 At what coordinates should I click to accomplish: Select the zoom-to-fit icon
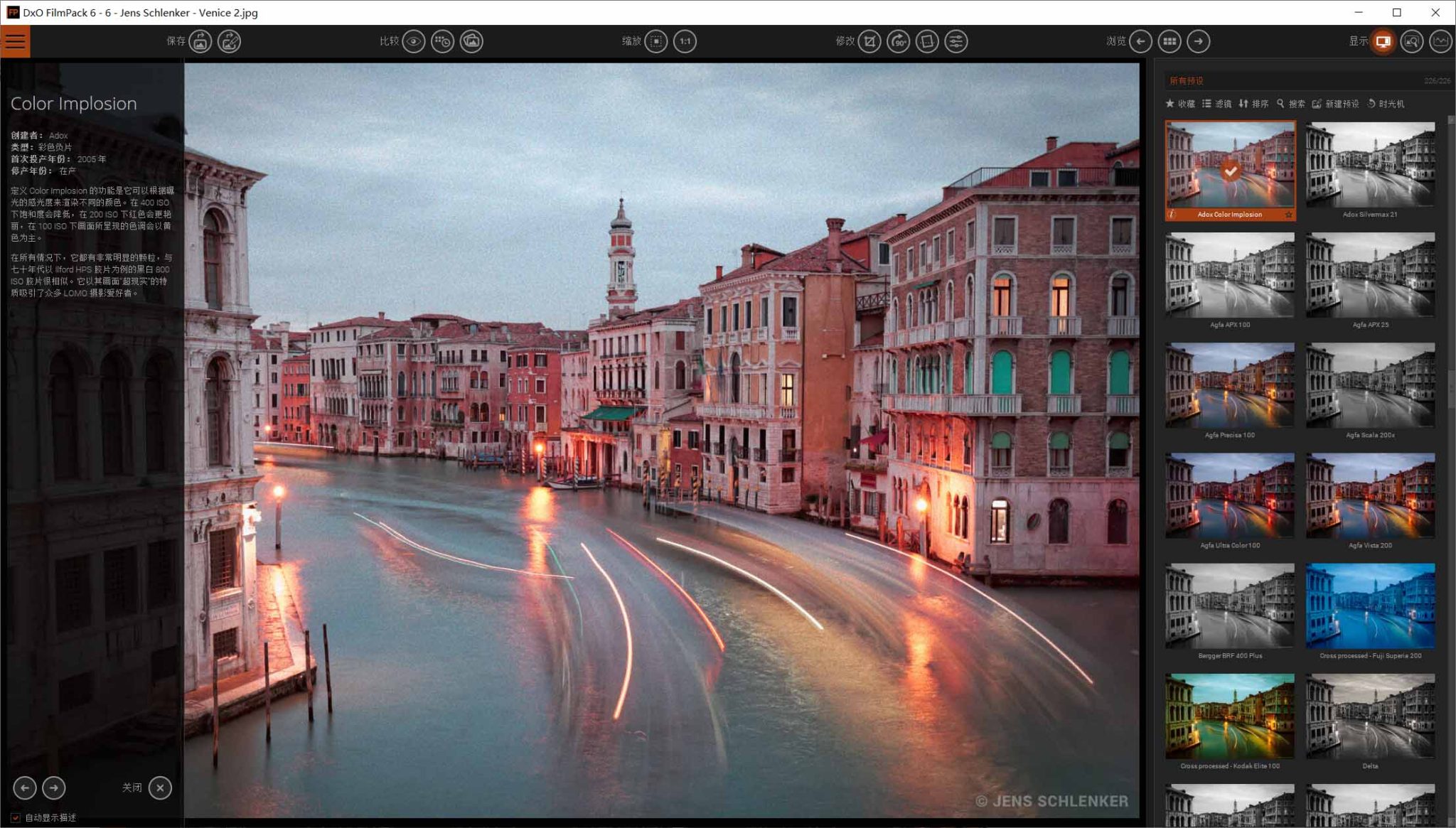(x=656, y=41)
